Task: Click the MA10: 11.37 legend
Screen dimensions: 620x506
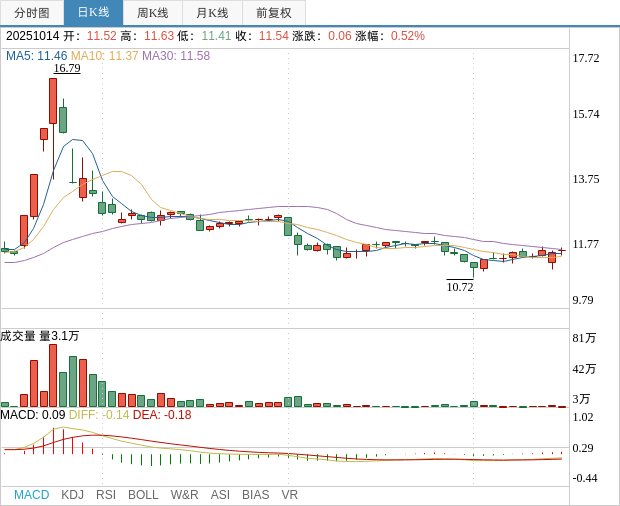Action: coord(104,56)
